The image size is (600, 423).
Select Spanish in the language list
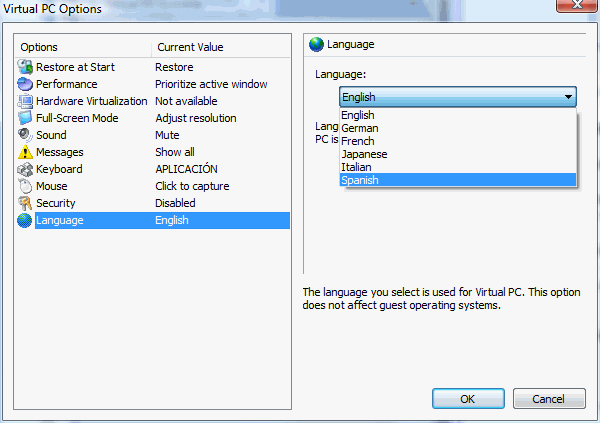tap(458, 180)
